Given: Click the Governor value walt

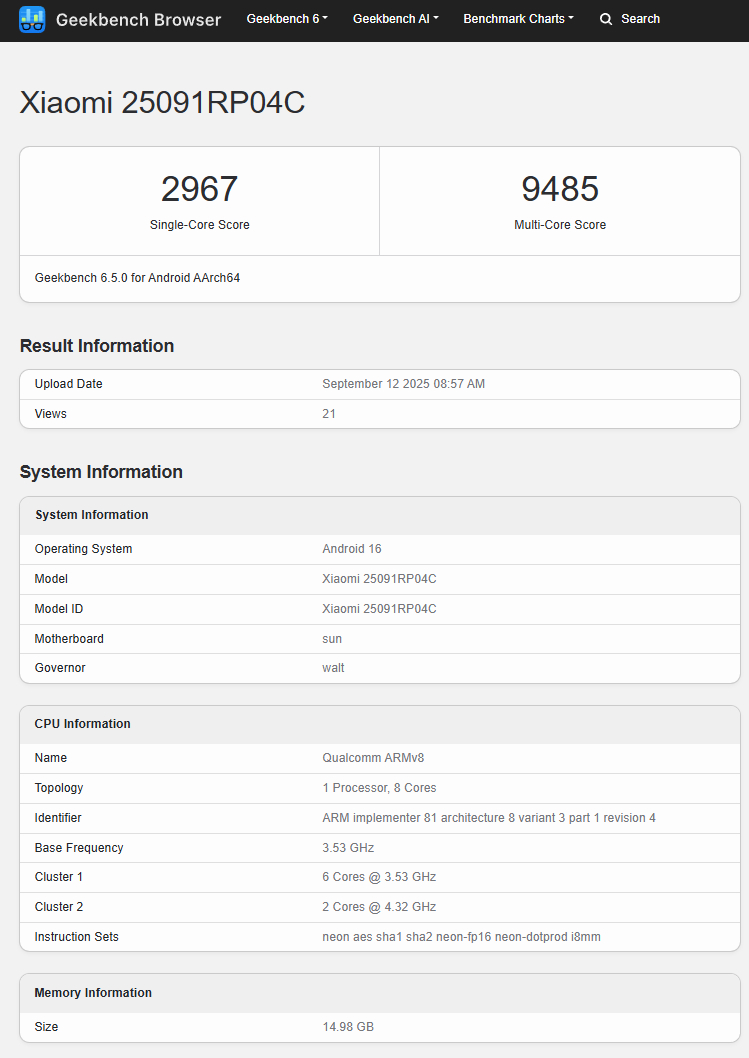Looking at the screenshot, I should click(x=333, y=668).
